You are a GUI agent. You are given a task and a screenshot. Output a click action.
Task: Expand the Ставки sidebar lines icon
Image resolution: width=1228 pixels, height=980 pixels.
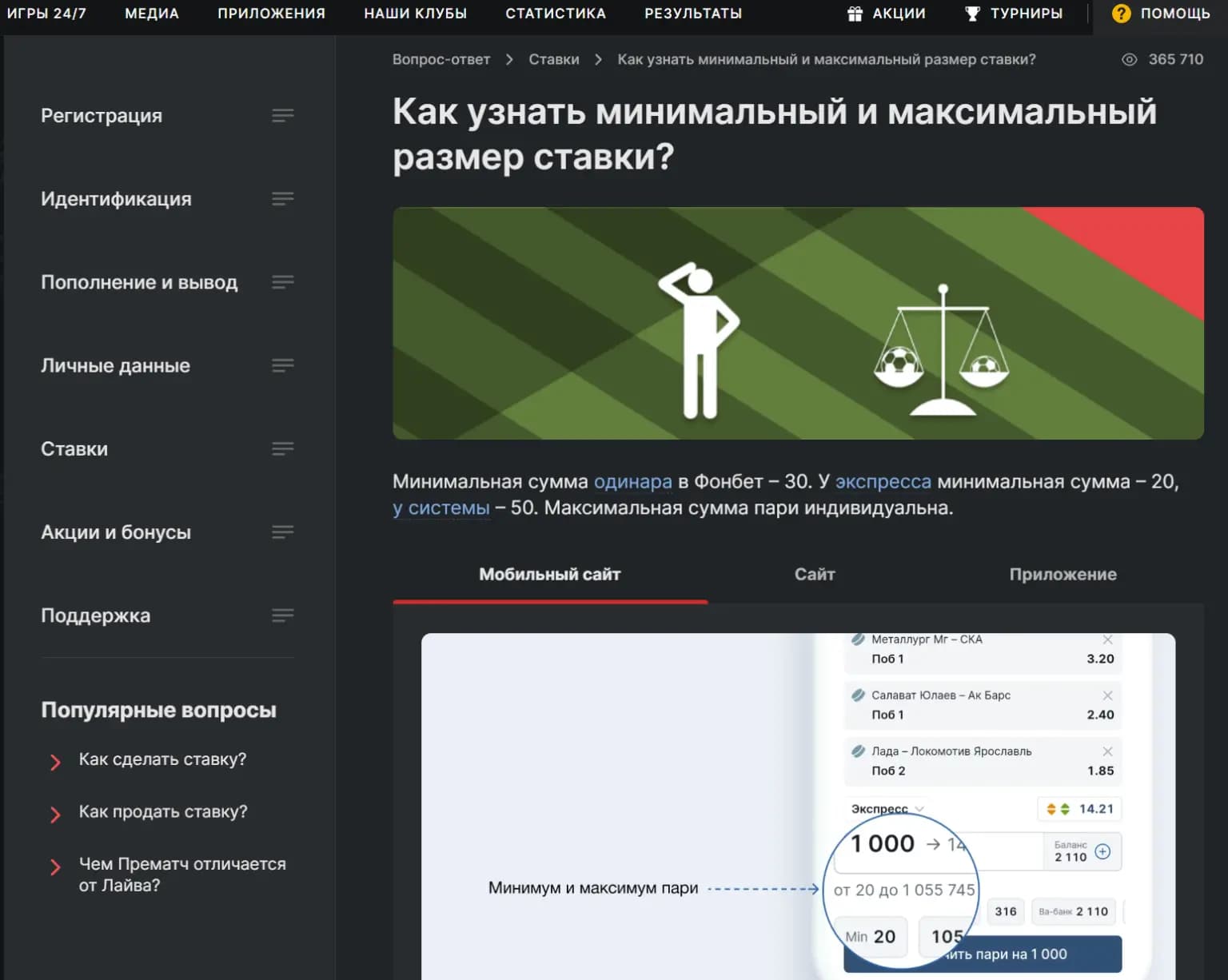(283, 448)
